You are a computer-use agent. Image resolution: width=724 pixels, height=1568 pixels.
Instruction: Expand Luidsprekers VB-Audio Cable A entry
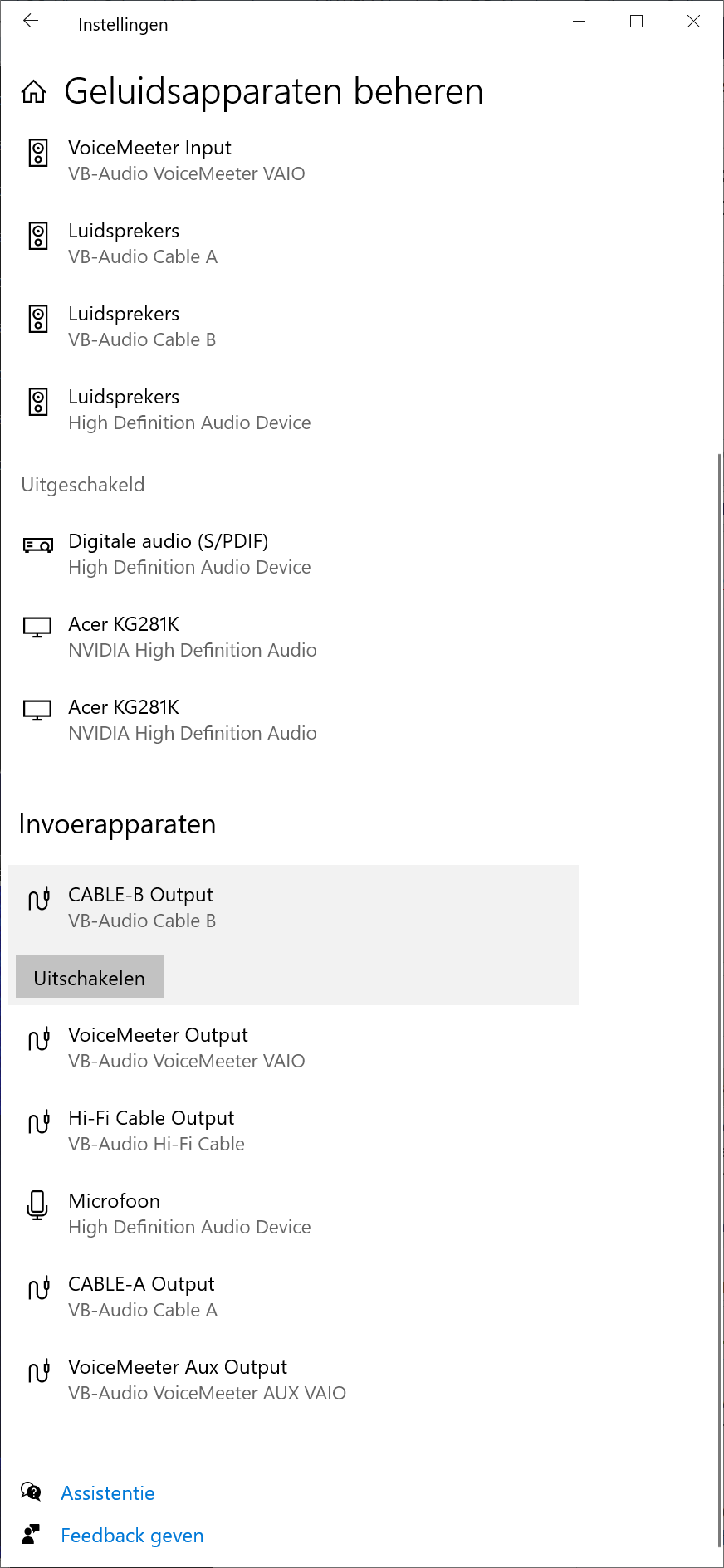(143, 243)
